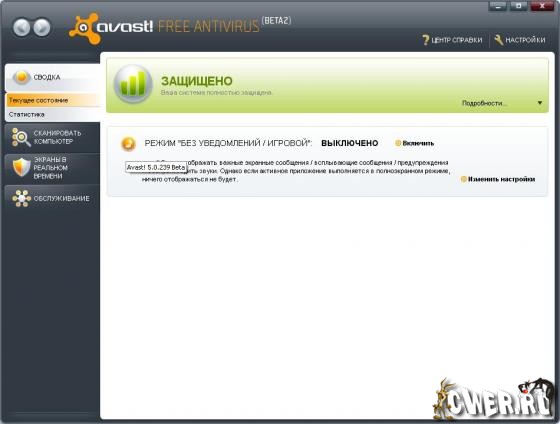Click the back navigation arrow
Screen dimensions: 560x424
click(21, 28)
